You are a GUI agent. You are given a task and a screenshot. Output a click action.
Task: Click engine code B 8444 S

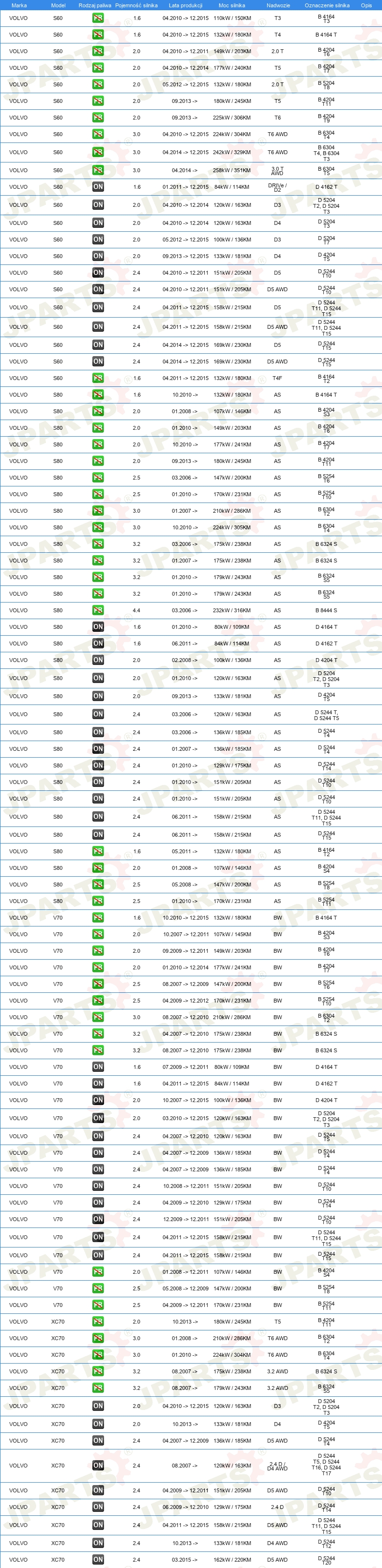[x=327, y=610]
